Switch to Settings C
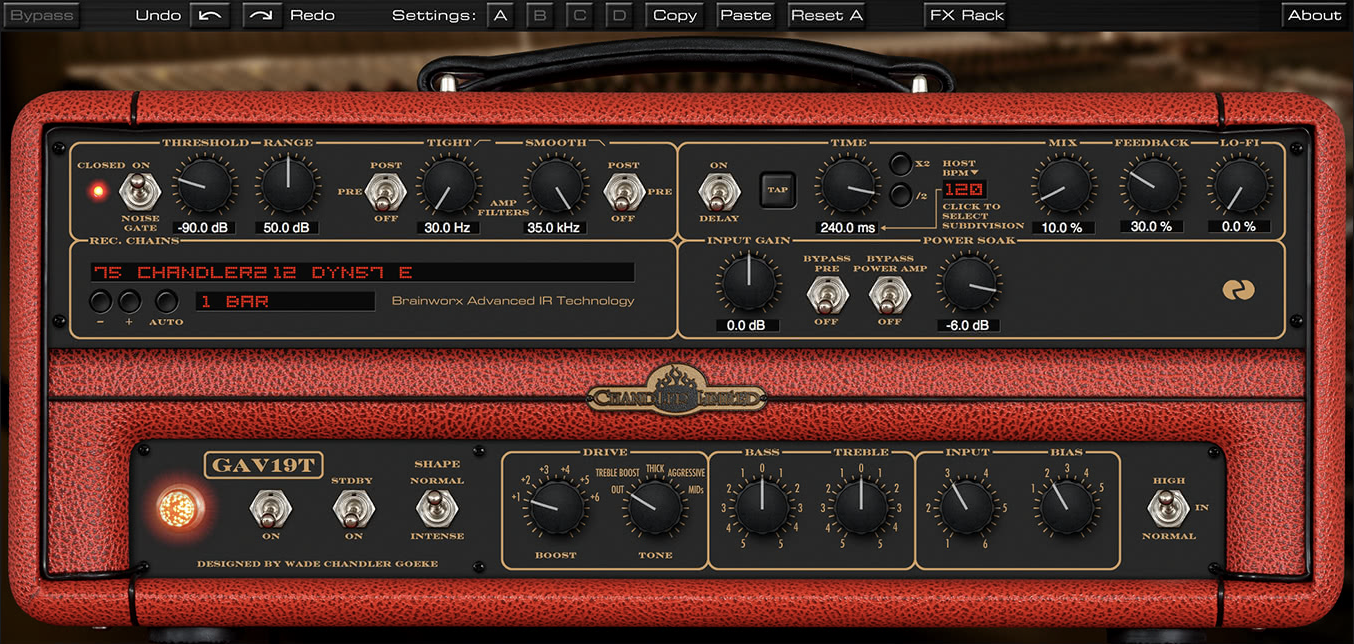This screenshot has width=1354, height=644. pos(579,15)
